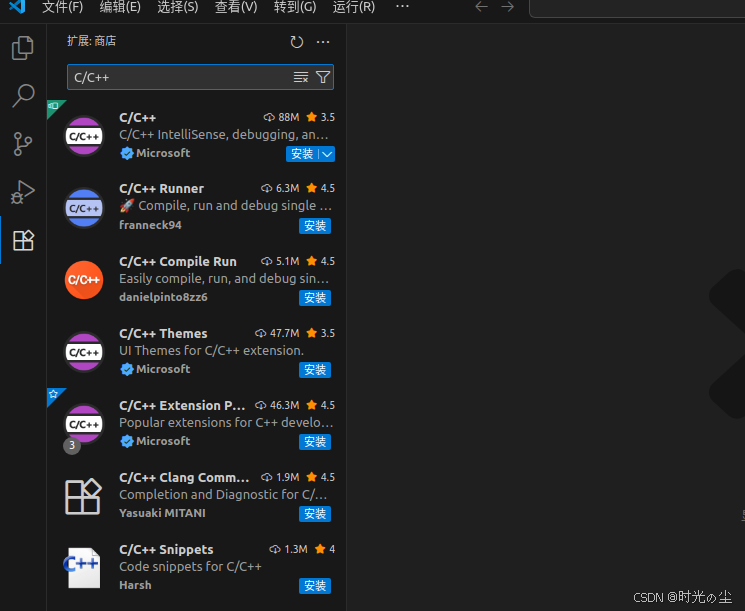
Task: Open the 运行(R) menu
Action: pyautogui.click(x=353, y=7)
